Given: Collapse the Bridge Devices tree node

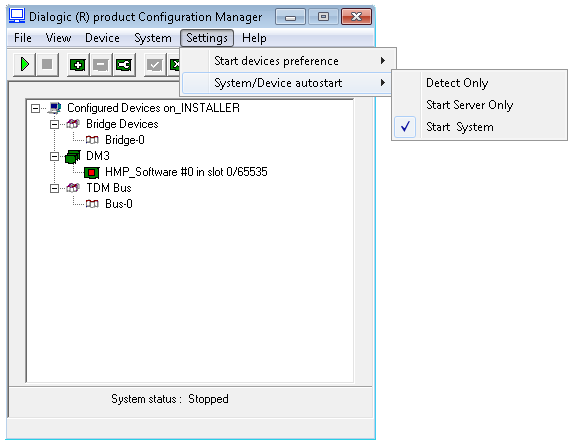Looking at the screenshot, I should 54,125.
